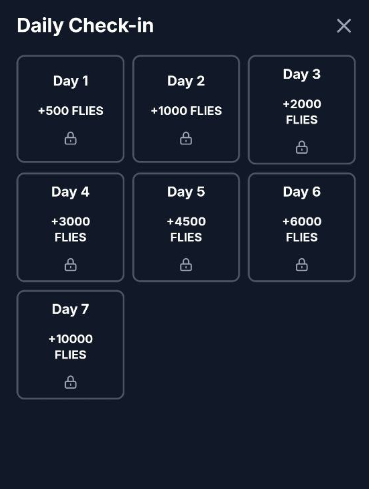This screenshot has width=369, height=489.
Task: Click the lock icon on Day 2
Action: point(186,138)
